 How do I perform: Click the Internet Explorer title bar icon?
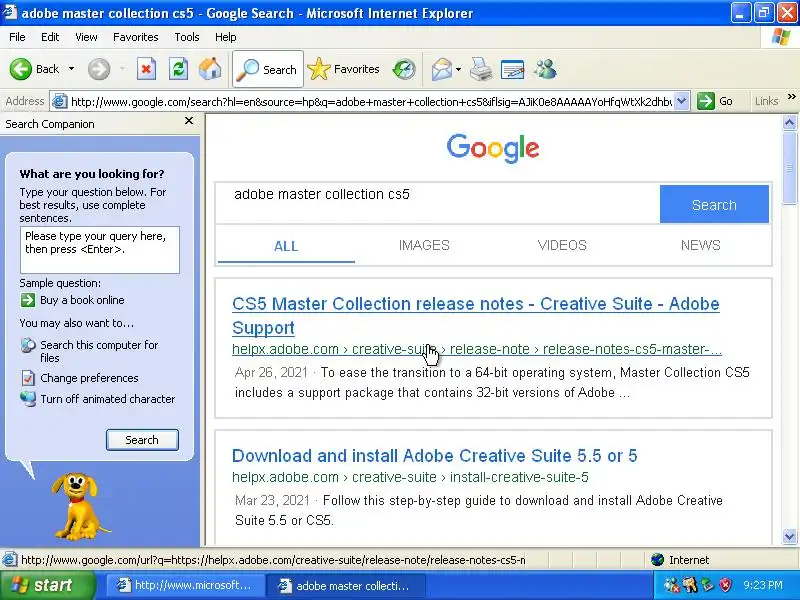[x=9, y=12]
